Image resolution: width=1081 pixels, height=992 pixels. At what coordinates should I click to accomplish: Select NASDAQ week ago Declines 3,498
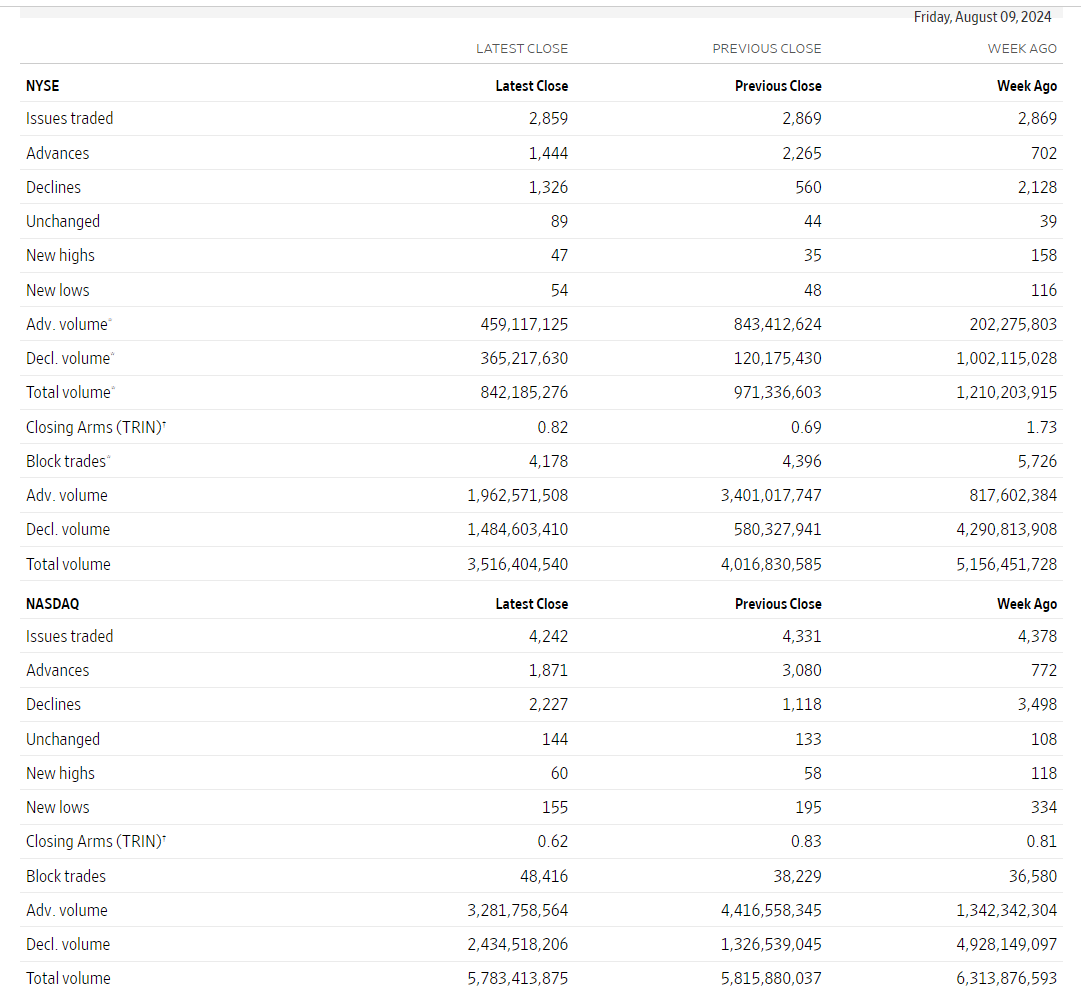(1038, 705)
